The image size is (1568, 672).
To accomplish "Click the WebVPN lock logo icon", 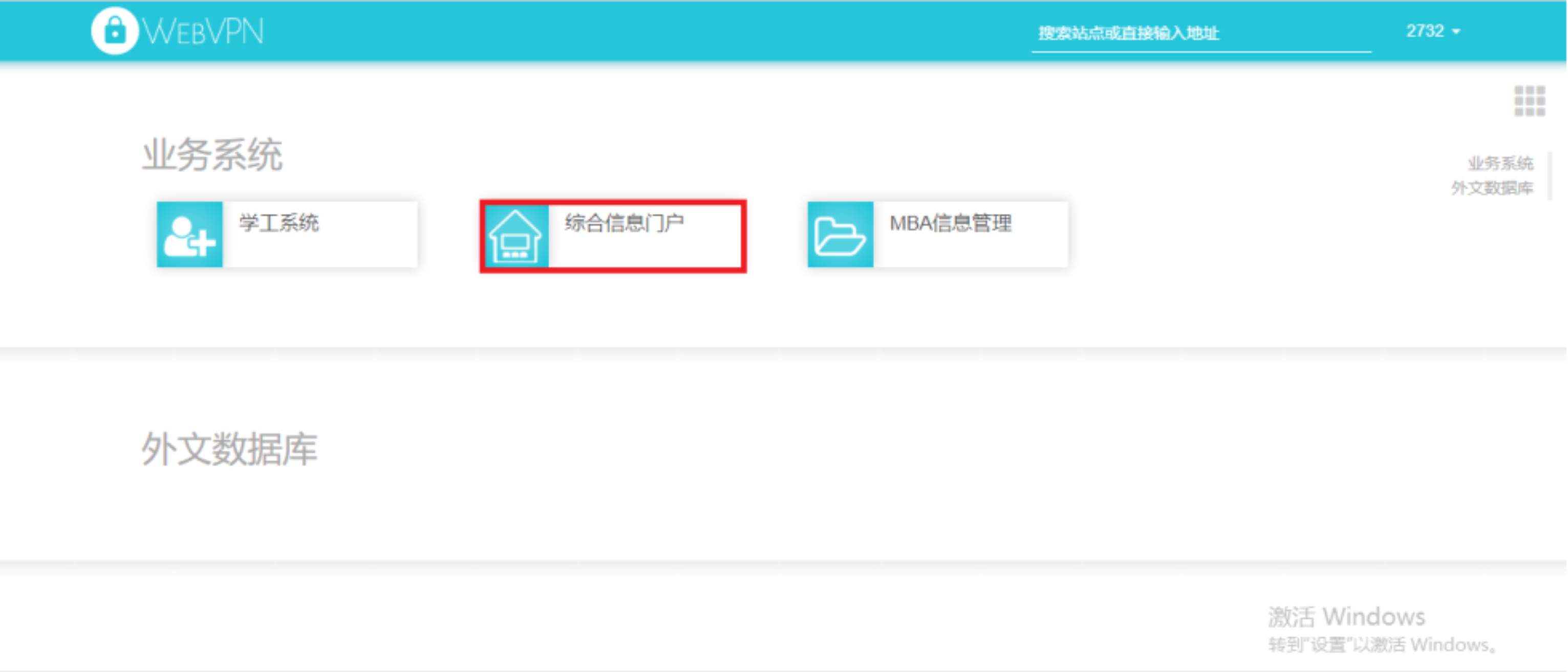I will coord(115,30).
